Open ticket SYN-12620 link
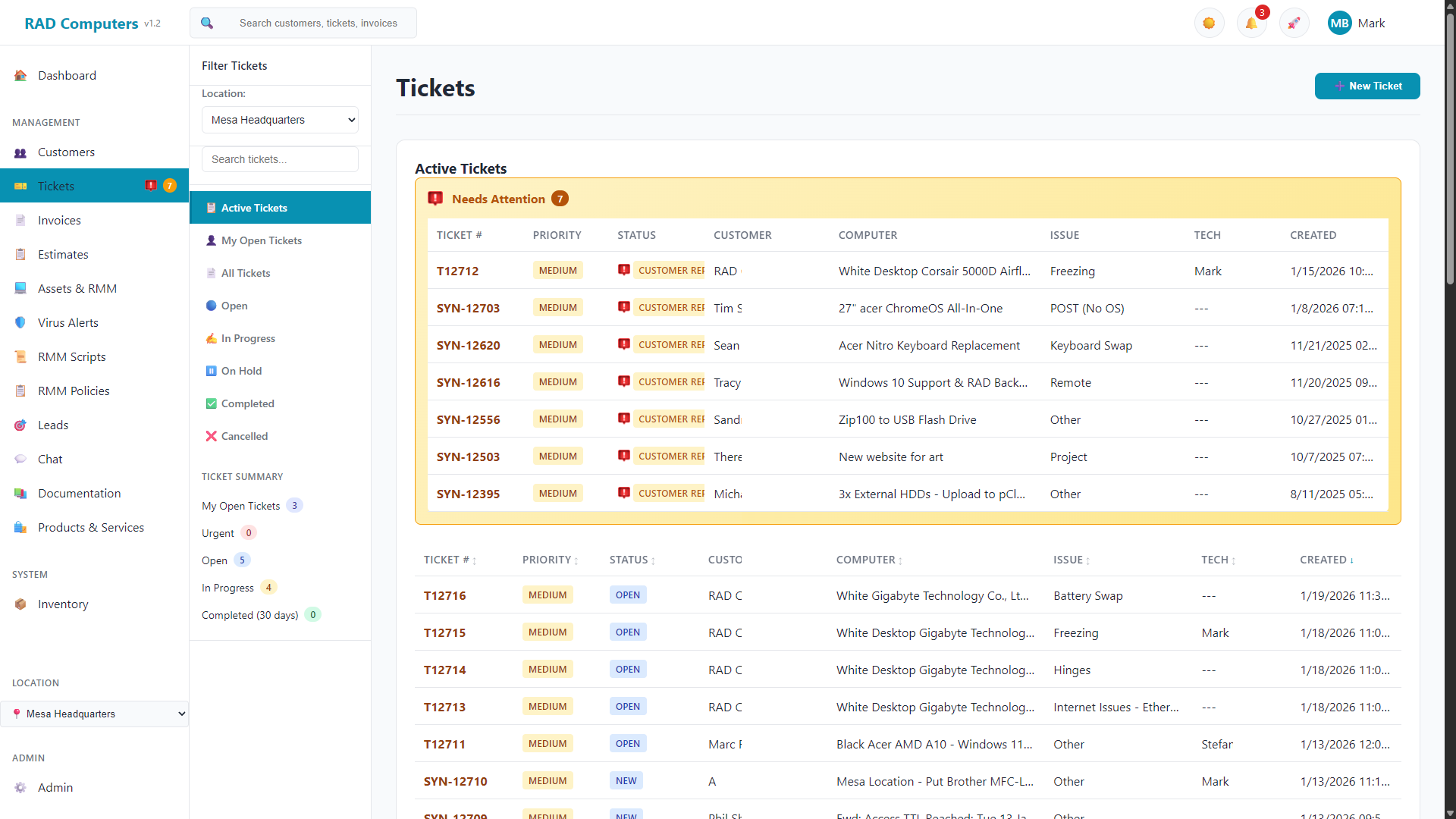Image resolution: width=1456 pixels, height=819 pixels. [468, 345]
